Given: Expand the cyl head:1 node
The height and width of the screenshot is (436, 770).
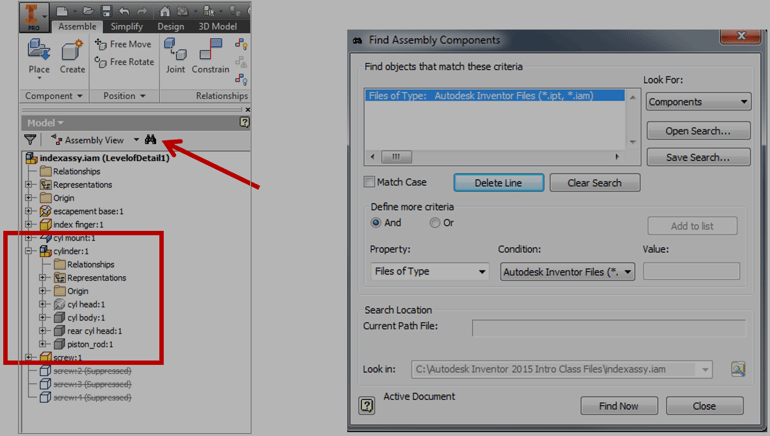Looking at the screenshot, I should pos(43,304).
